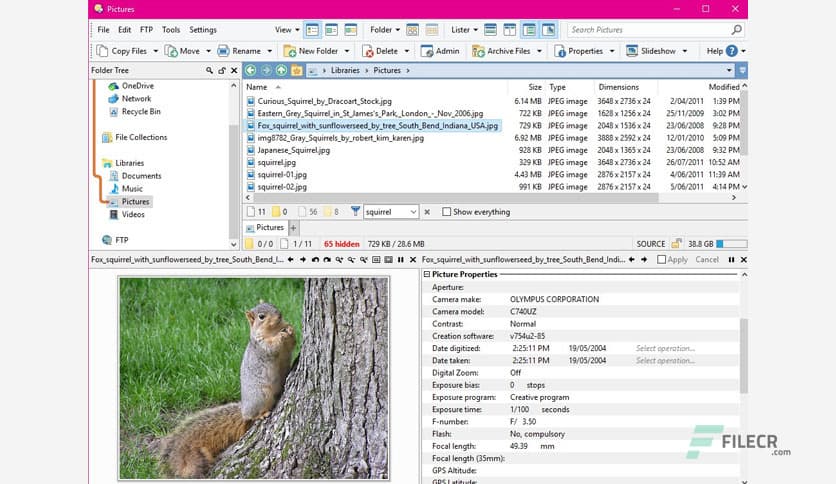The image size is (836, 484).
Task: Click the search magnifier icon in Folder Tree header
Action: (x=209, y=70)
